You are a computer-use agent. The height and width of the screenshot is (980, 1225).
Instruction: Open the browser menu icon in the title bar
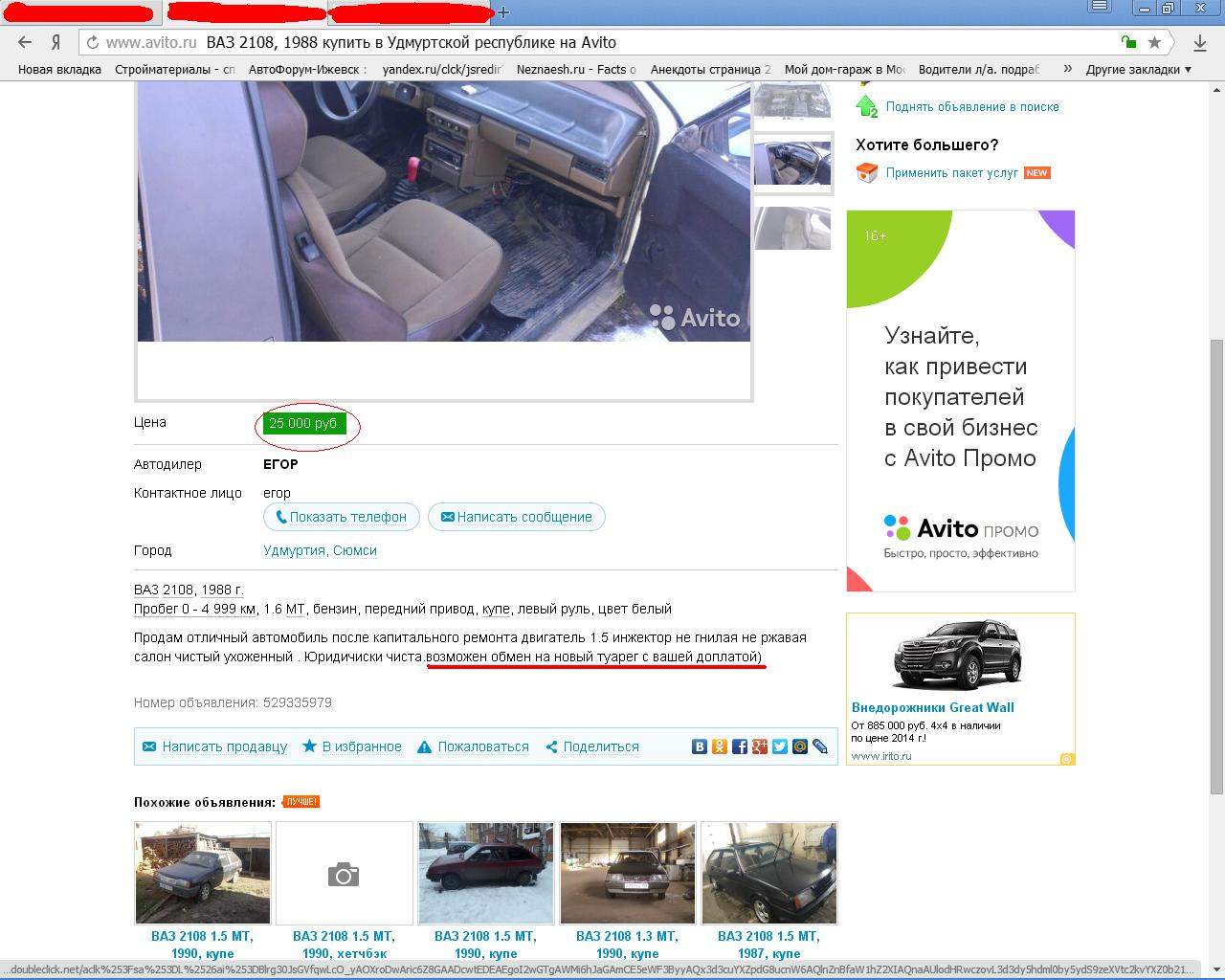1101,7
